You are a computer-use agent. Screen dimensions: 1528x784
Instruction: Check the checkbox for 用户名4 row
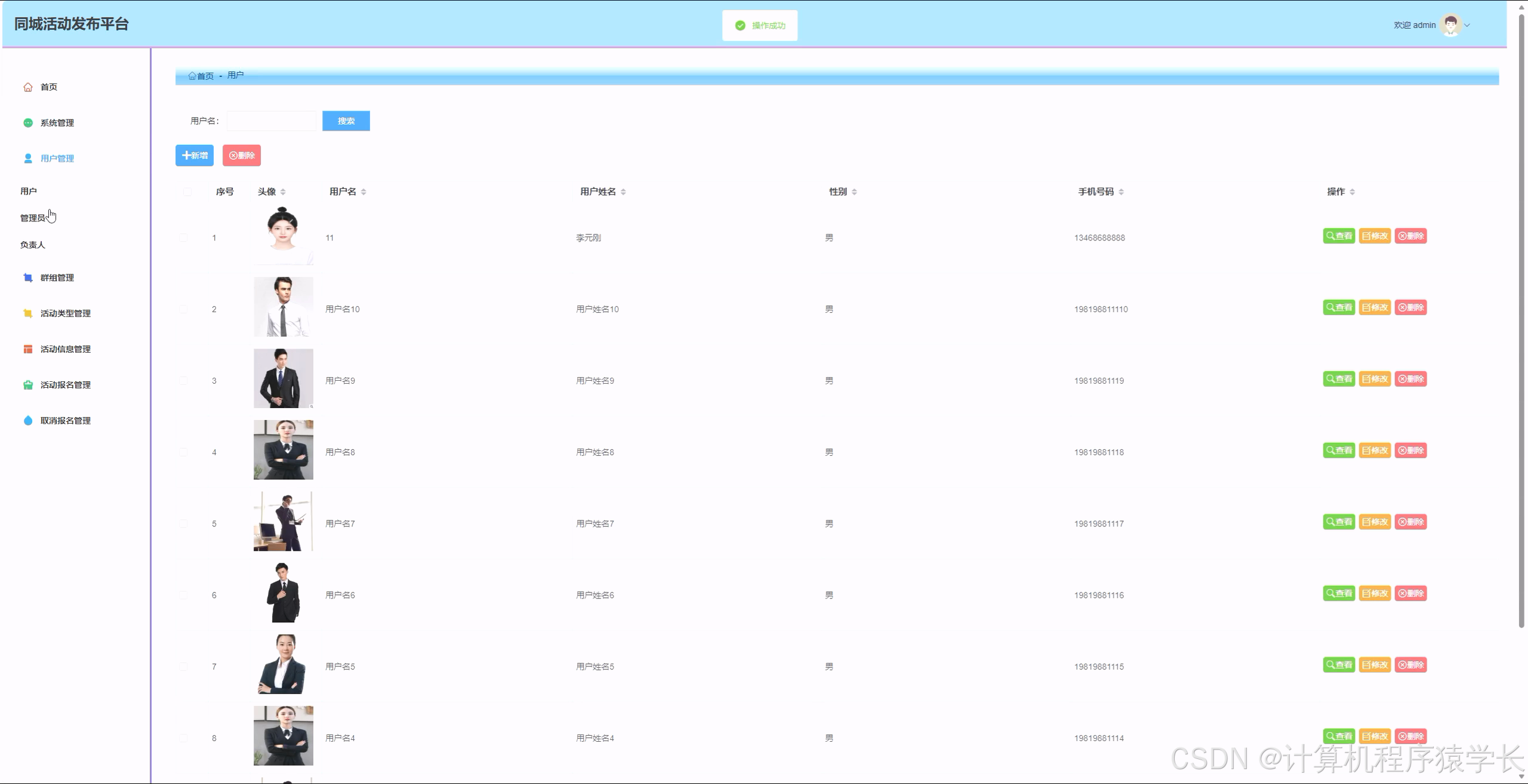point(183,739)
